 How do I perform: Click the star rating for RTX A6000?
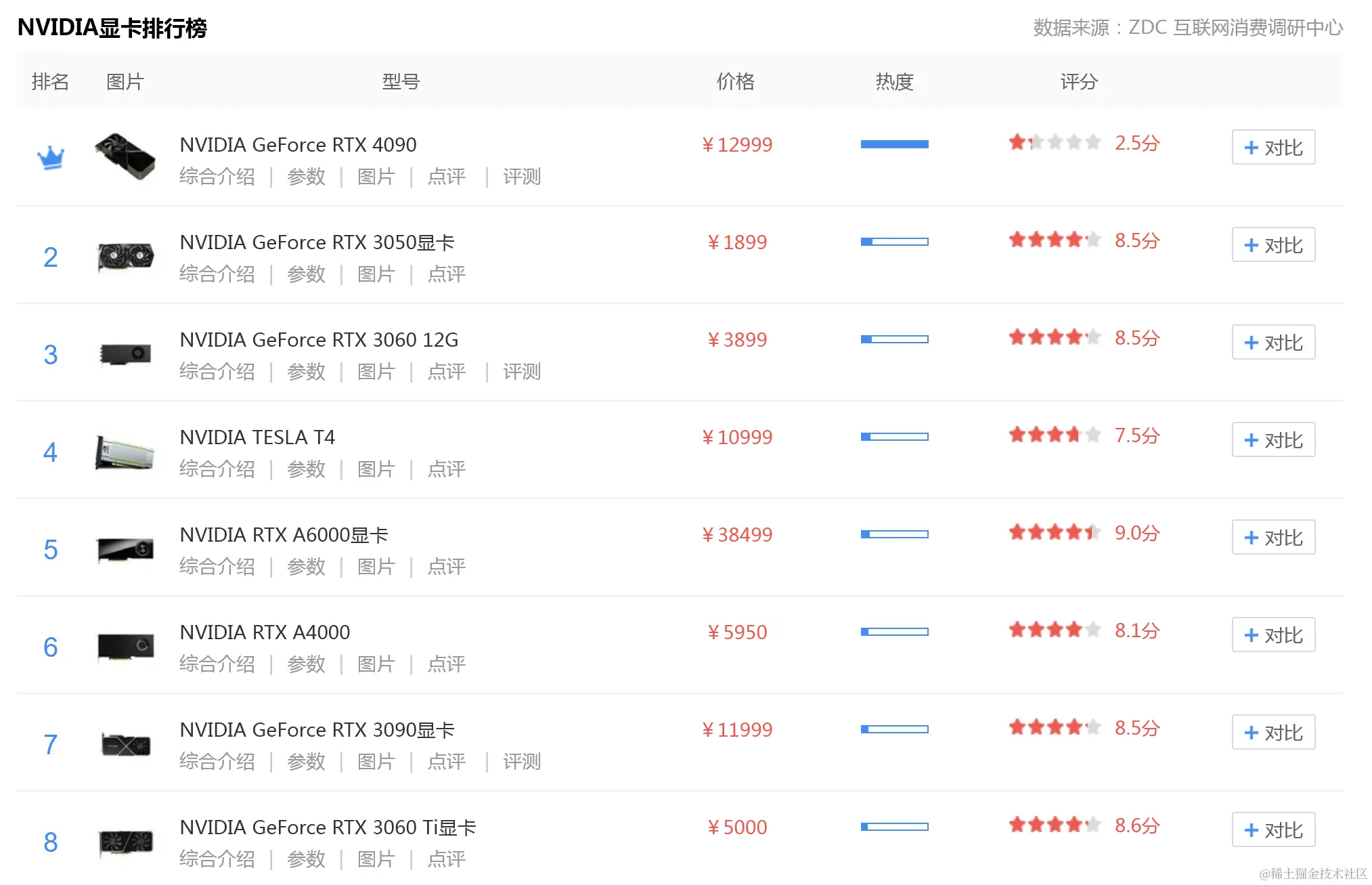(1054, 533)
